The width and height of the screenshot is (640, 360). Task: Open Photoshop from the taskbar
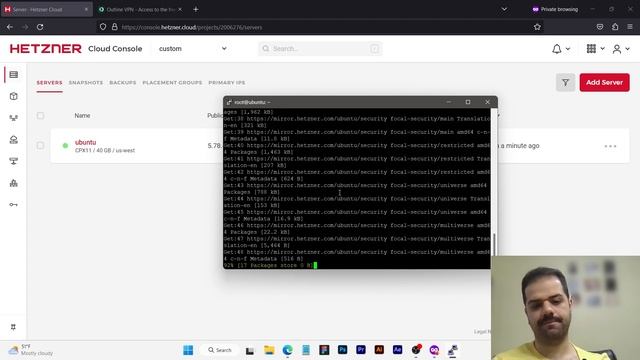(342, 350)
